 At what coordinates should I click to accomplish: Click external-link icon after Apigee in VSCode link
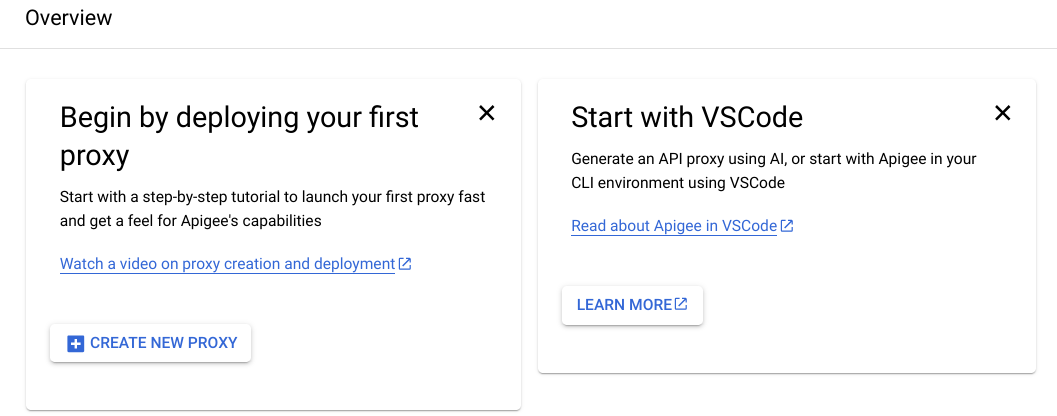787,226
